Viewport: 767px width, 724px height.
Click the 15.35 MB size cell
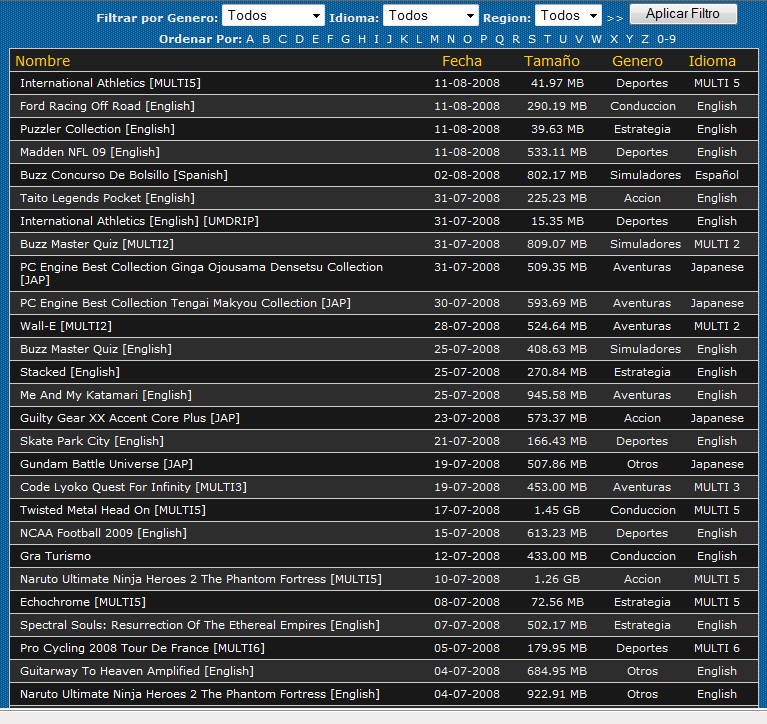(557, 221)
